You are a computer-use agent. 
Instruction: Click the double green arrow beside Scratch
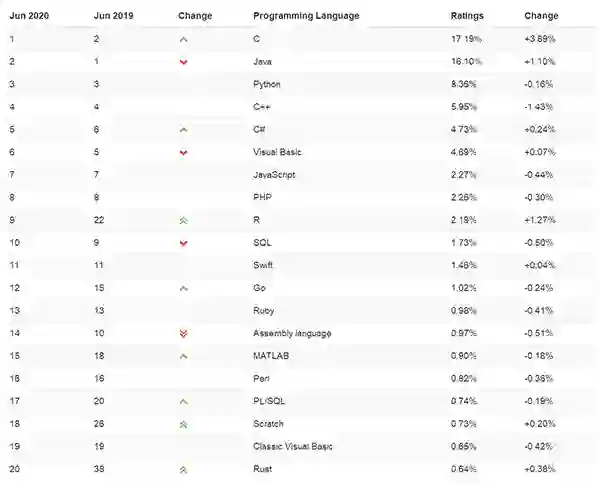point(183,423)
